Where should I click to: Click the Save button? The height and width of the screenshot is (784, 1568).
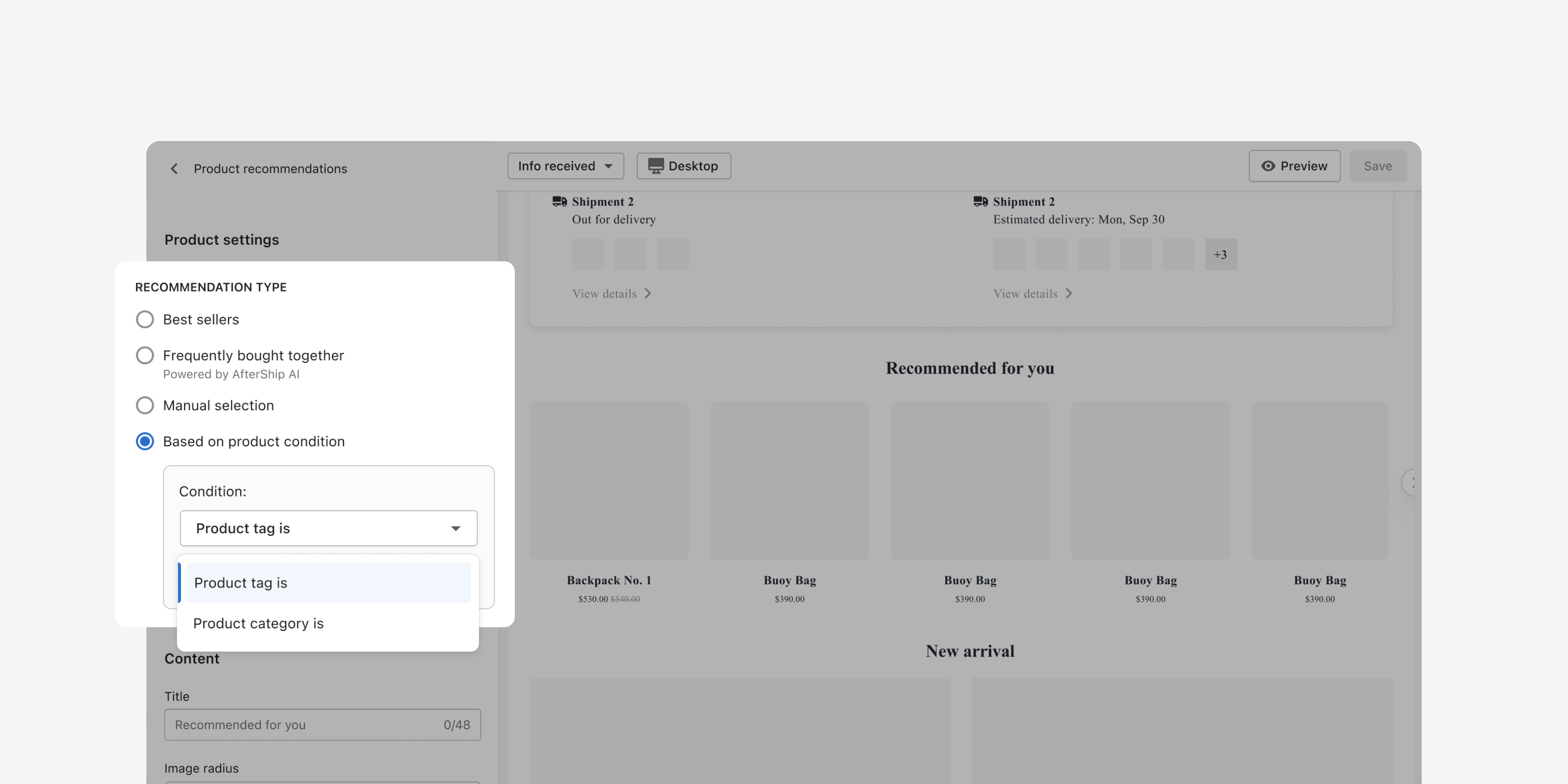pos(1377,166)
